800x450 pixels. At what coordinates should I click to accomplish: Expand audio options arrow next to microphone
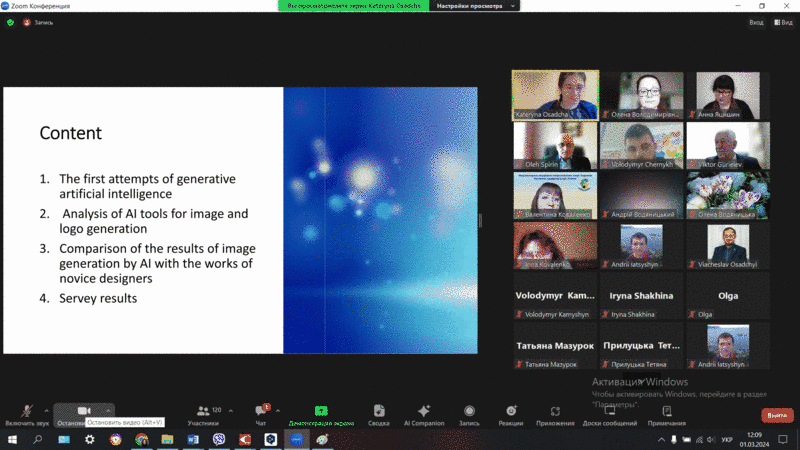pos(47,409)
